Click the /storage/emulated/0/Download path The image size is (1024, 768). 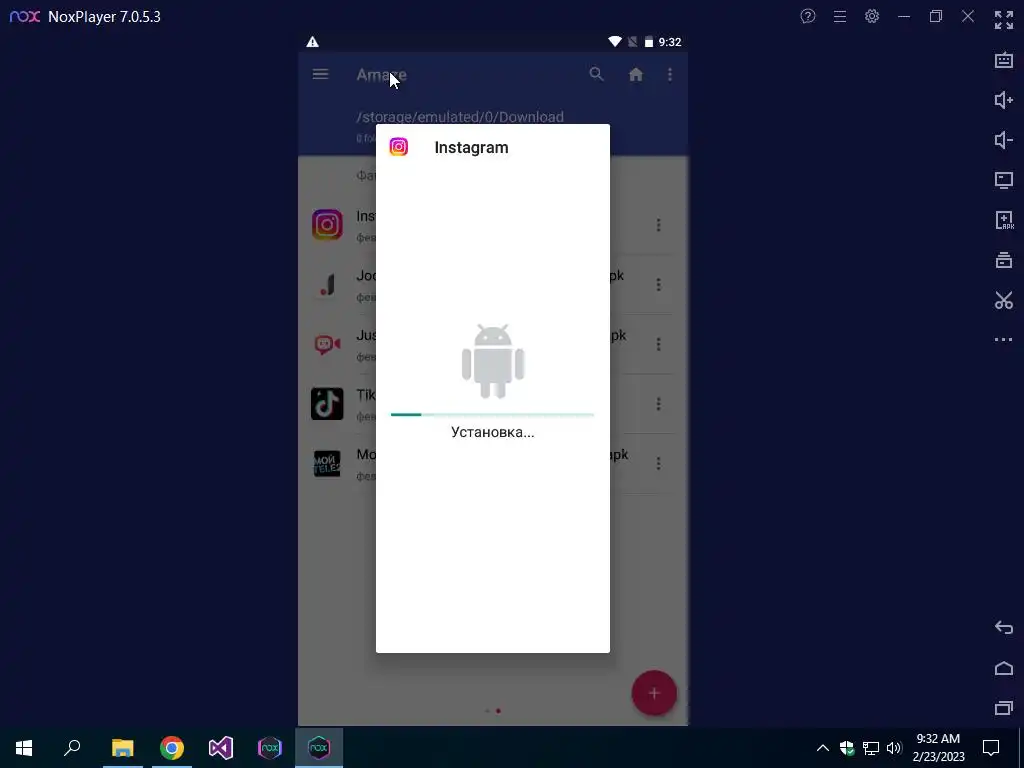(460, 117)
